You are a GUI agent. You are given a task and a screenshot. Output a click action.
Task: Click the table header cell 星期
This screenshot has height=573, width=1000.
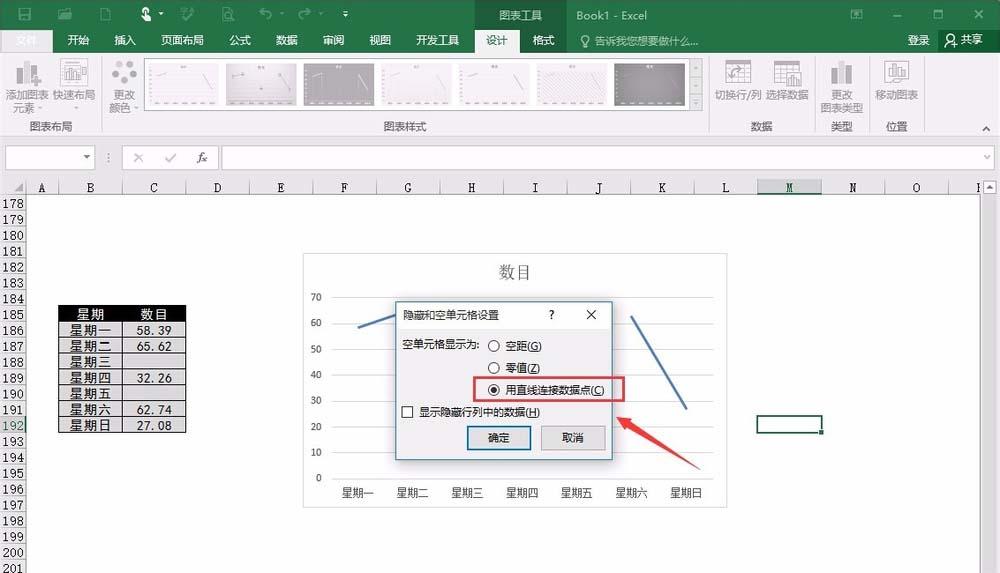(x=90, y=314)
